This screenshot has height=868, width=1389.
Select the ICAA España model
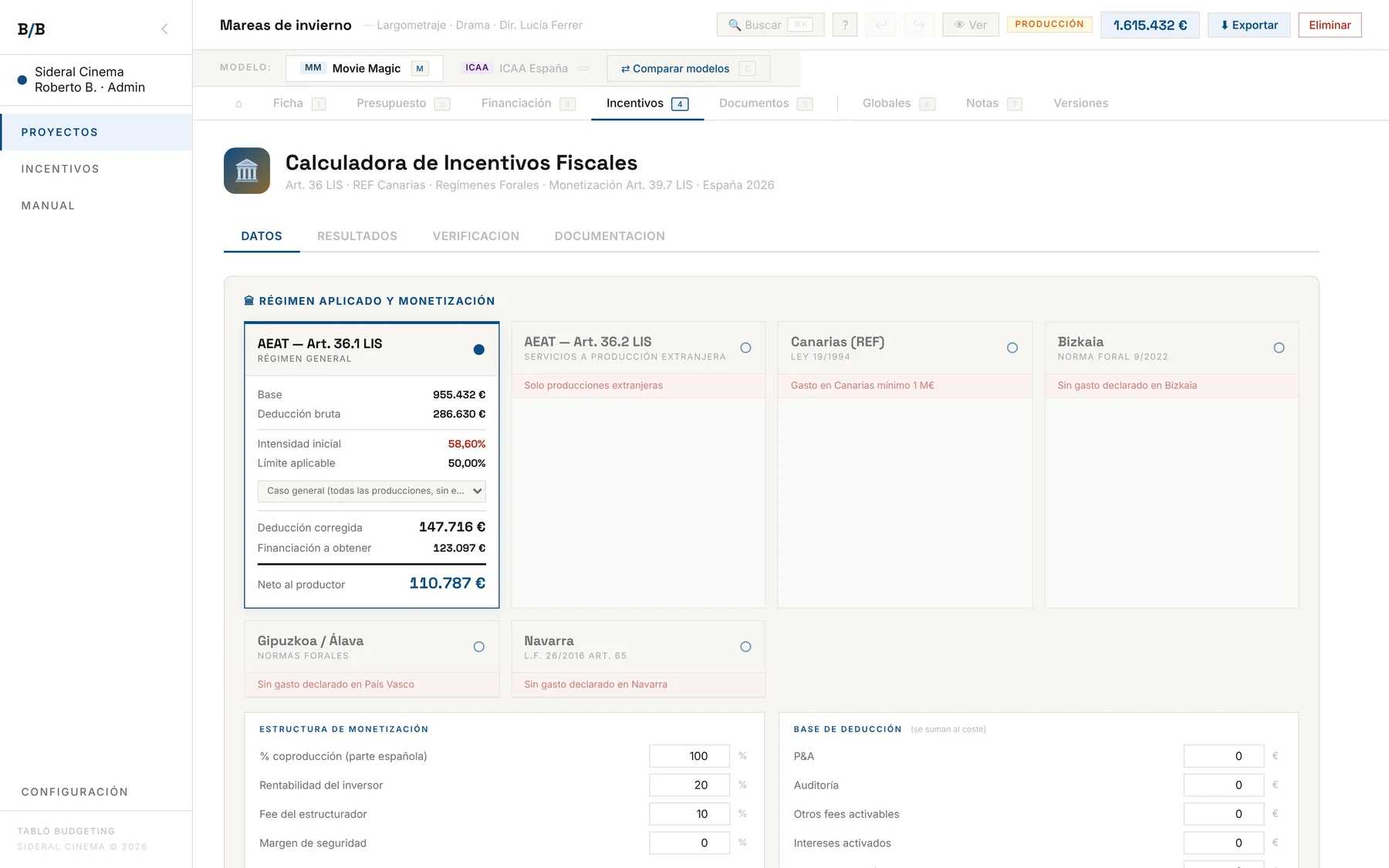coord(525,68)
